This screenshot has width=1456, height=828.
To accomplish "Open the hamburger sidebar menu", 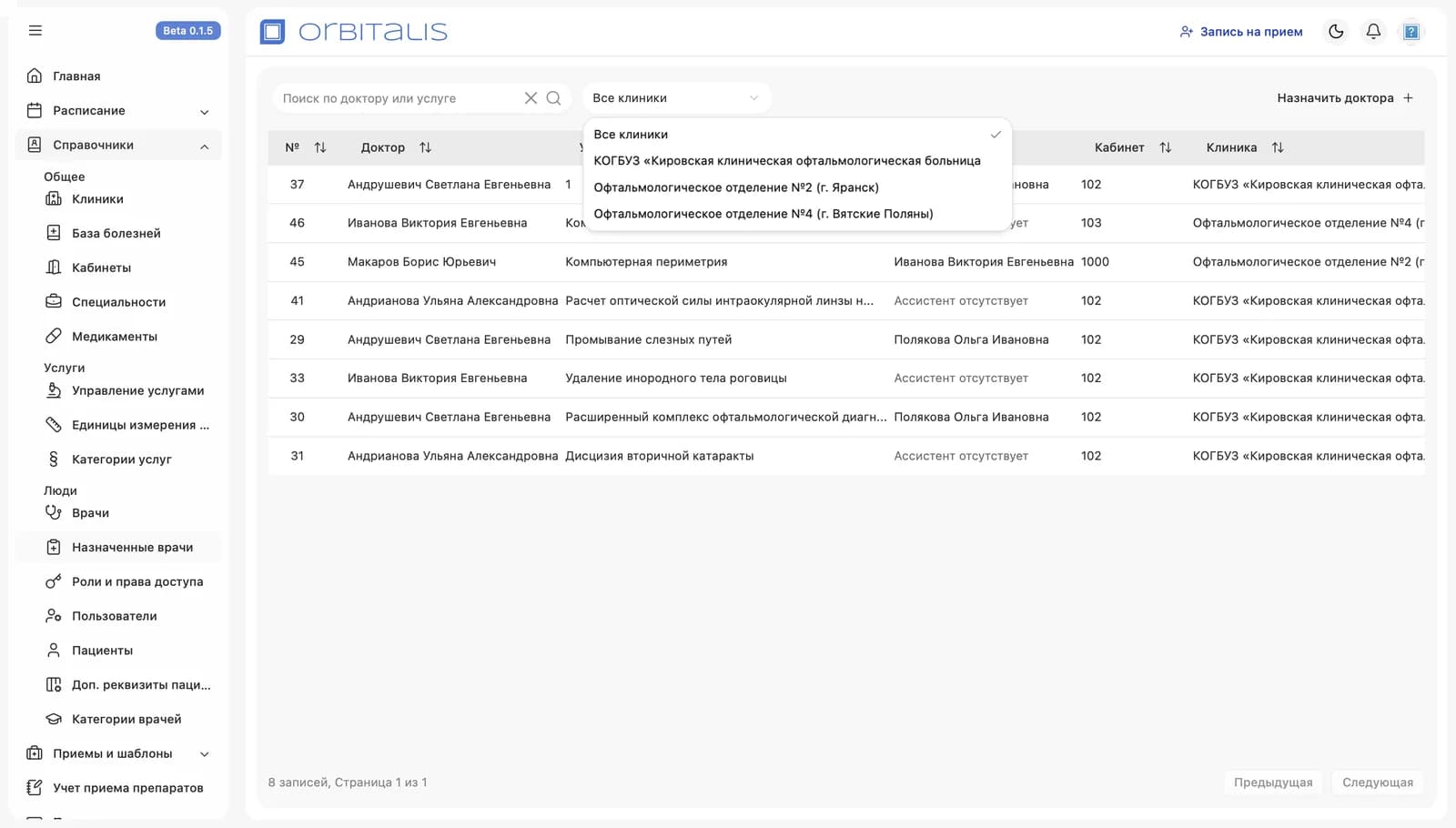I will tap(35, 31).
